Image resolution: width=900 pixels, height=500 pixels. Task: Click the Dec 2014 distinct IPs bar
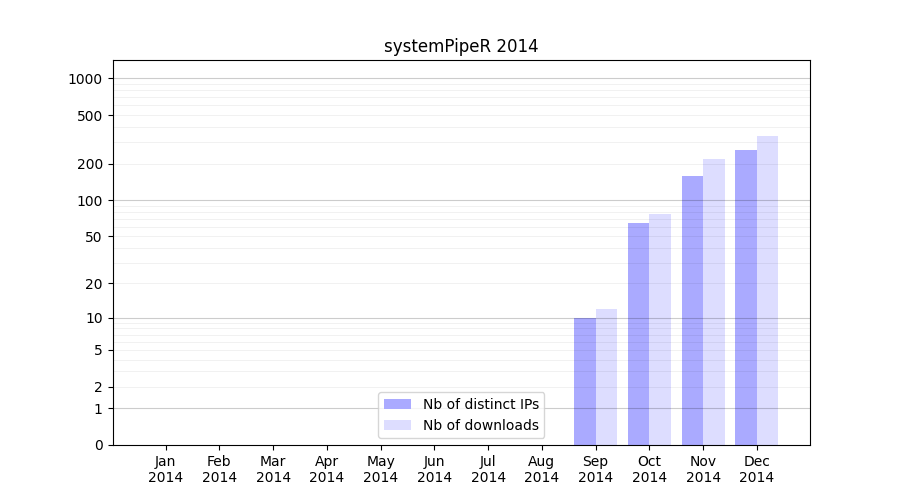click(x=746, y=297)
